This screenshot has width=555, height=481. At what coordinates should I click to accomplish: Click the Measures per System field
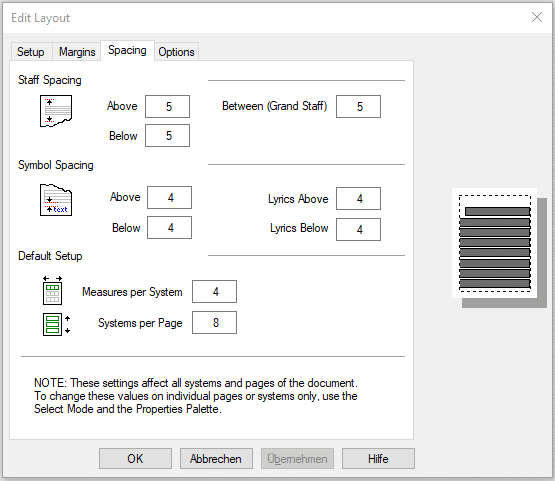point(214,291)
